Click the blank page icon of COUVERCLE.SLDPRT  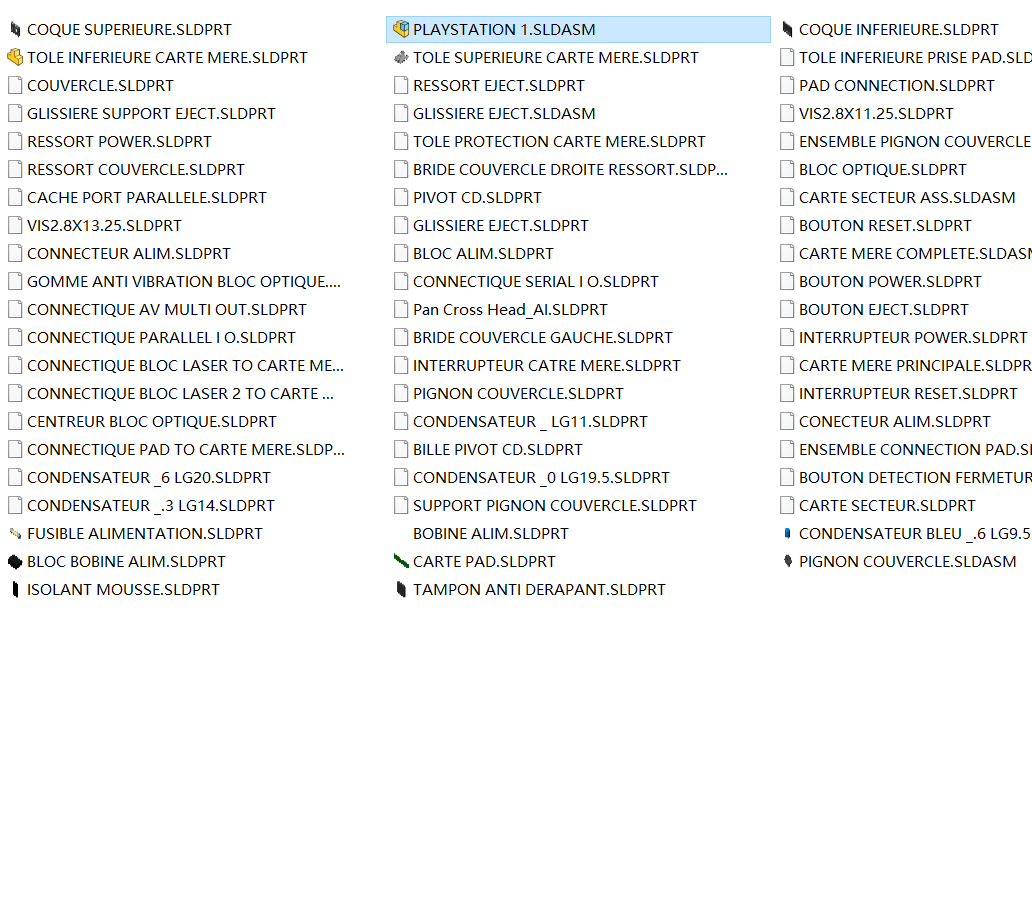click(x=15, y=86)
